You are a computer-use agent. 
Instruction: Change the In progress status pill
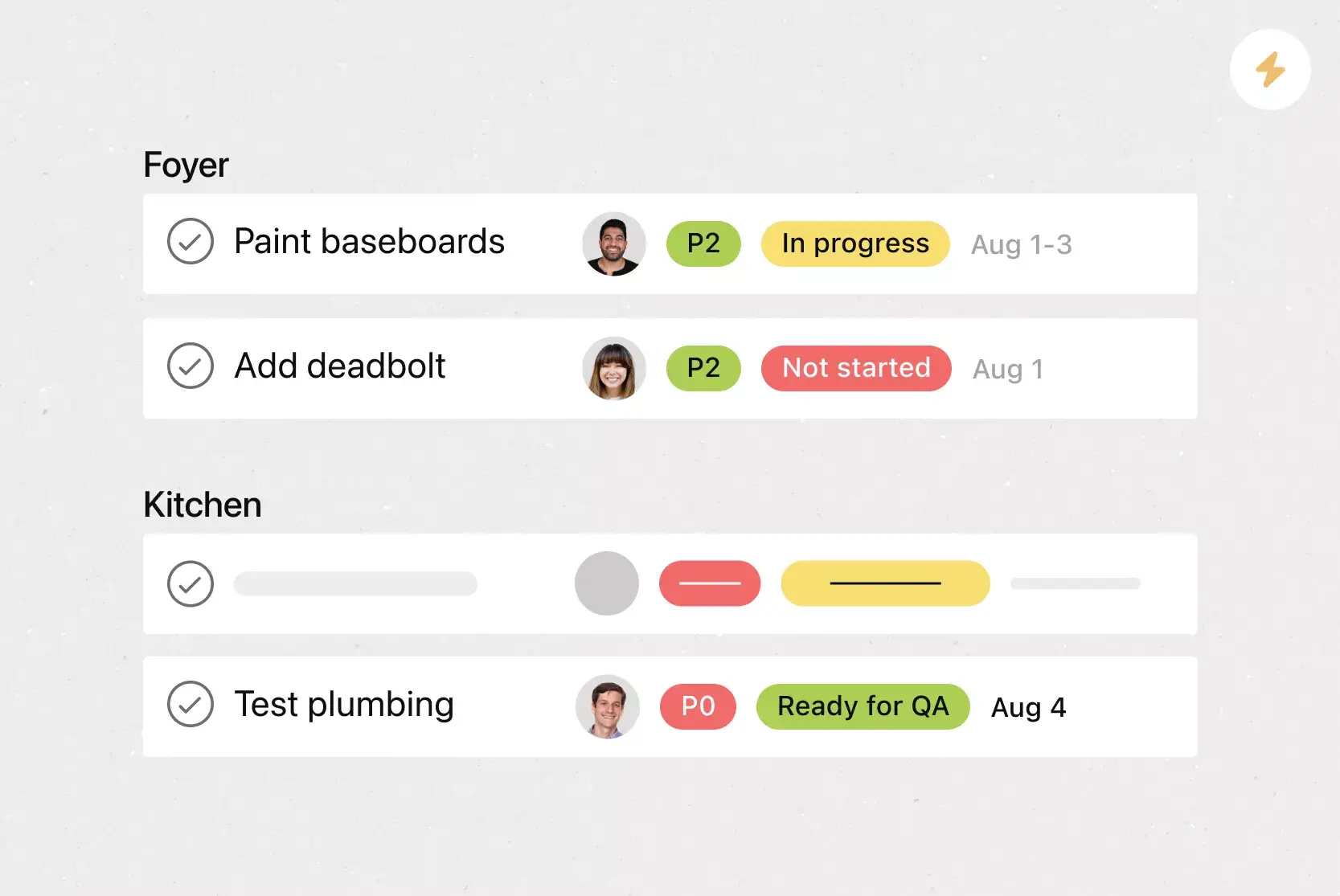click(855, 243)
